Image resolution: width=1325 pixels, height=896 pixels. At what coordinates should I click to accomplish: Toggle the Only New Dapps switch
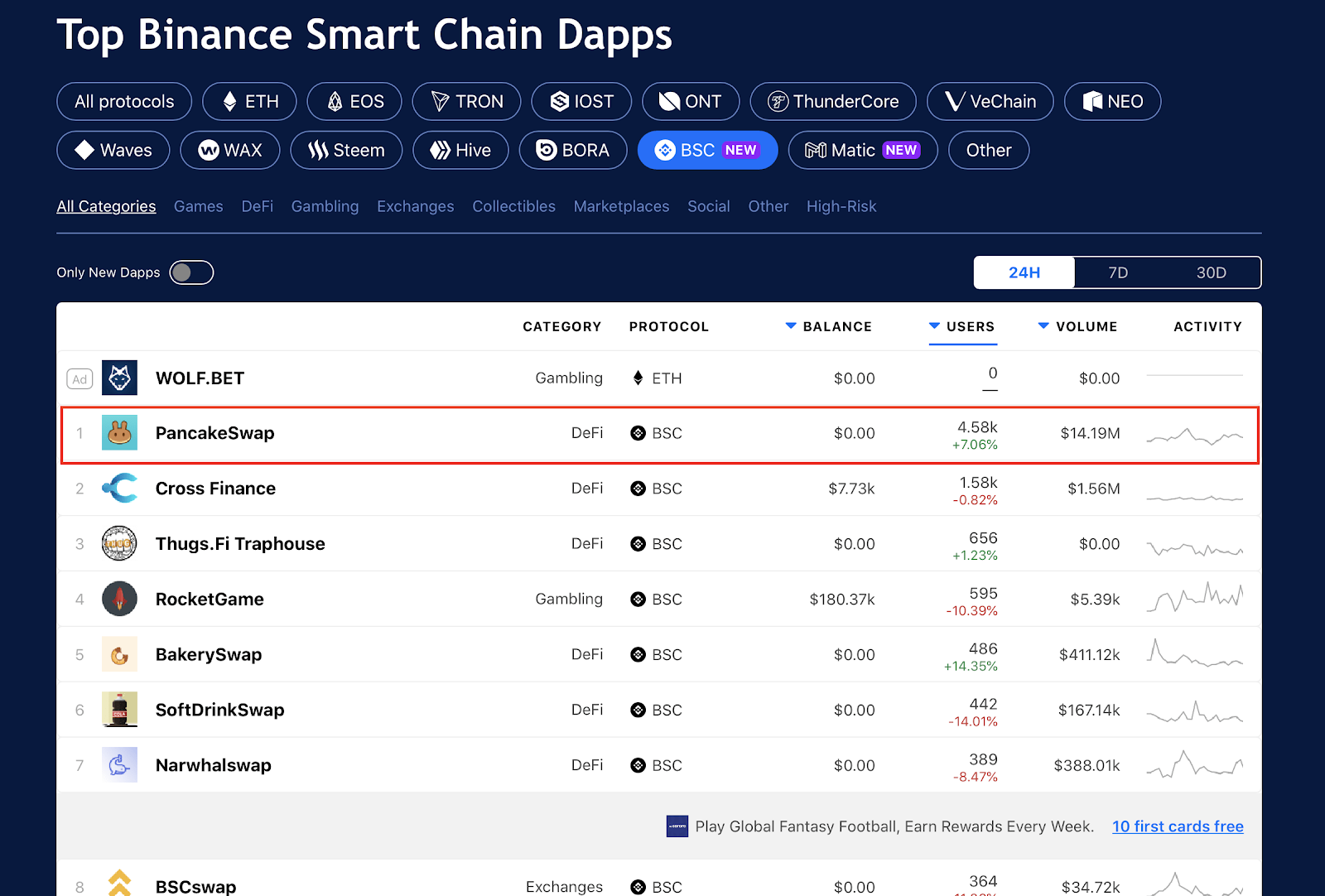(191, 272)
